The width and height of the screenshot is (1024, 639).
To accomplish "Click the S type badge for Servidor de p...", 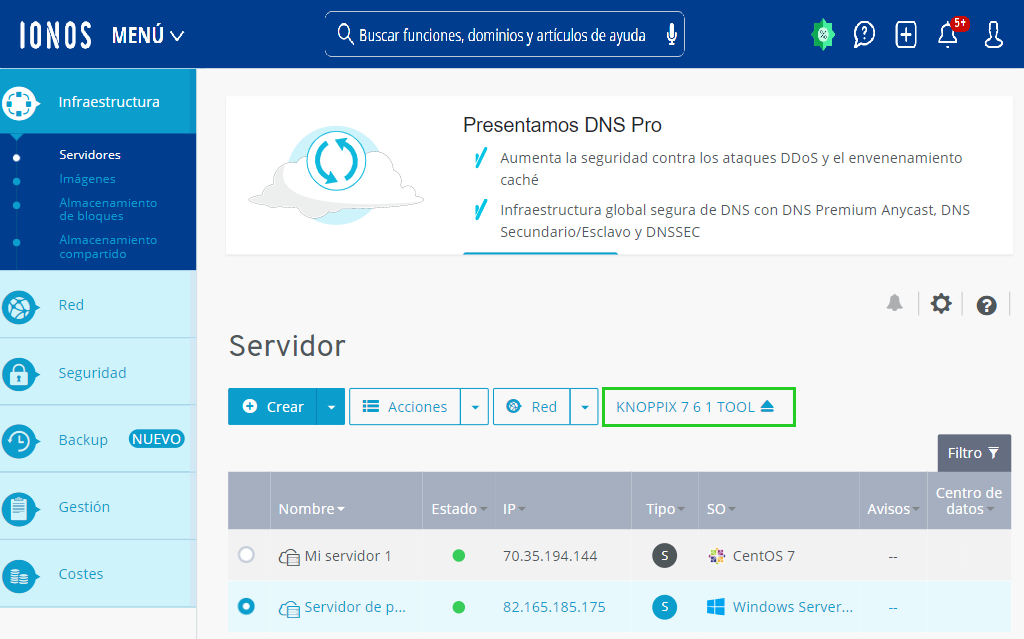I will (x=664, y=606).
